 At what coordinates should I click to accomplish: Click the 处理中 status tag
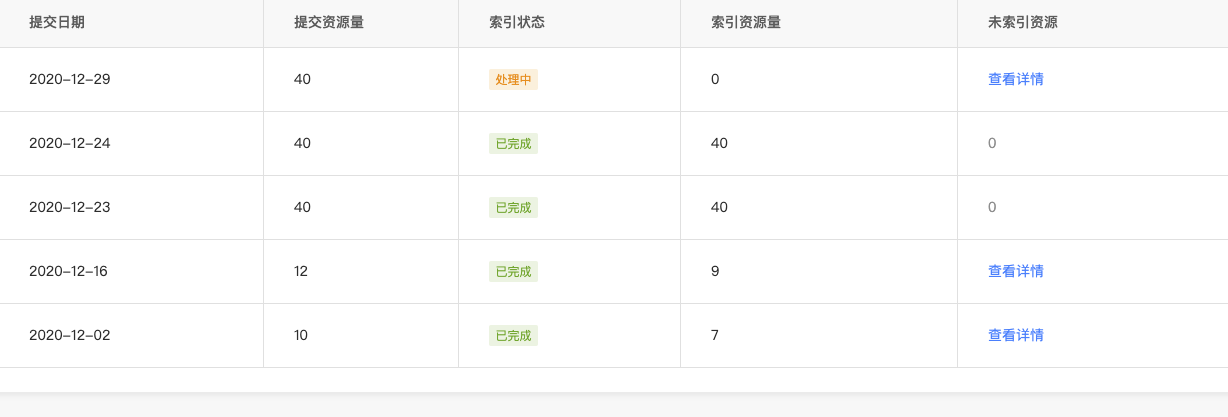click(513, 79)
